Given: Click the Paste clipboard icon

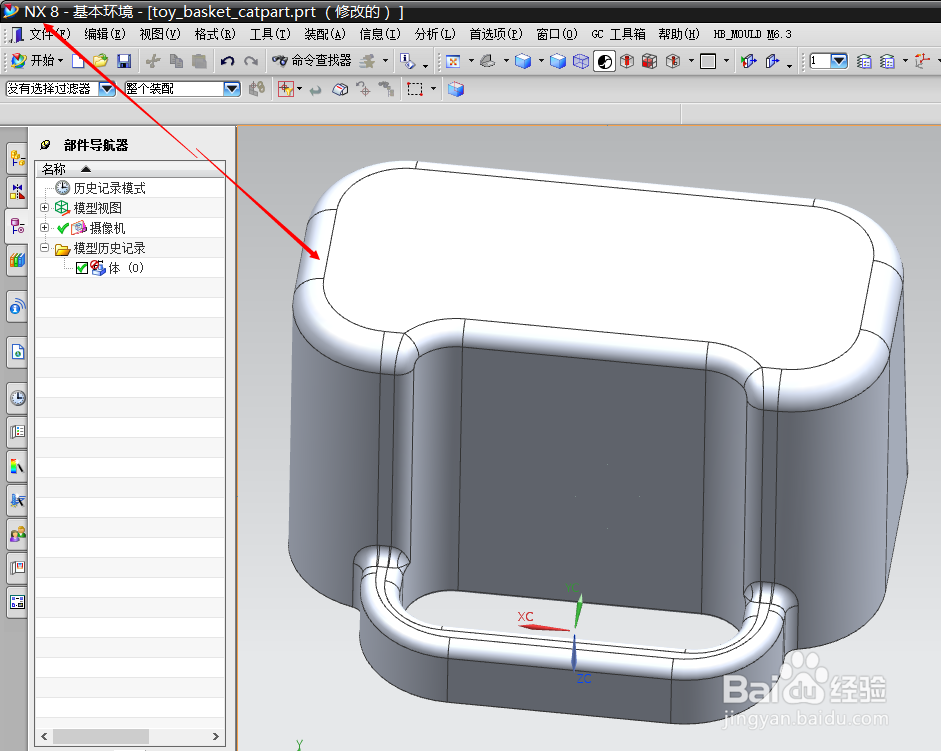Looking at the screenshot, I should tap(199, 61).
